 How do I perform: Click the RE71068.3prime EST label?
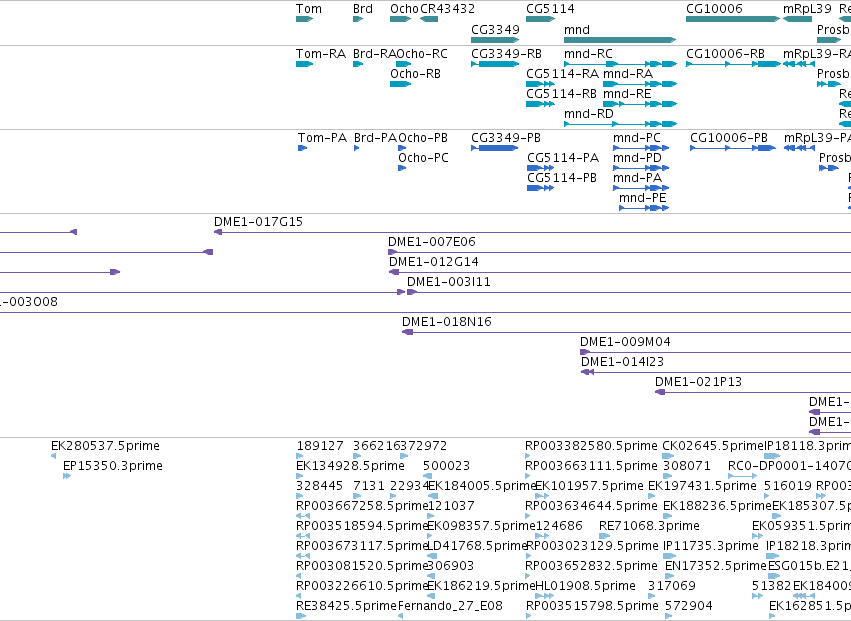tap(649, 527)
